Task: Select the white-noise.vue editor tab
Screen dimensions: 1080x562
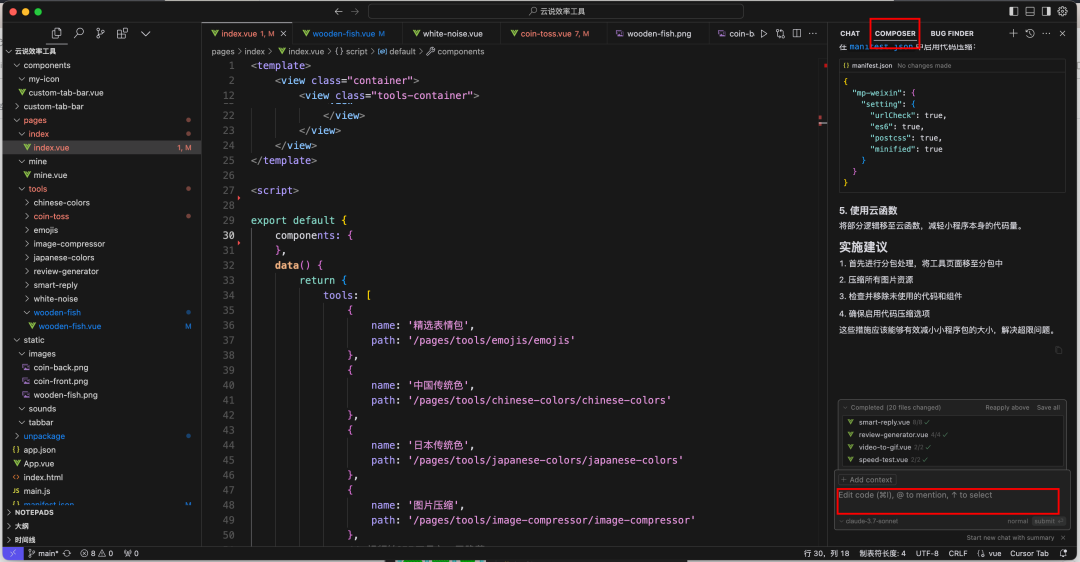Action: [x=453, y=33]
